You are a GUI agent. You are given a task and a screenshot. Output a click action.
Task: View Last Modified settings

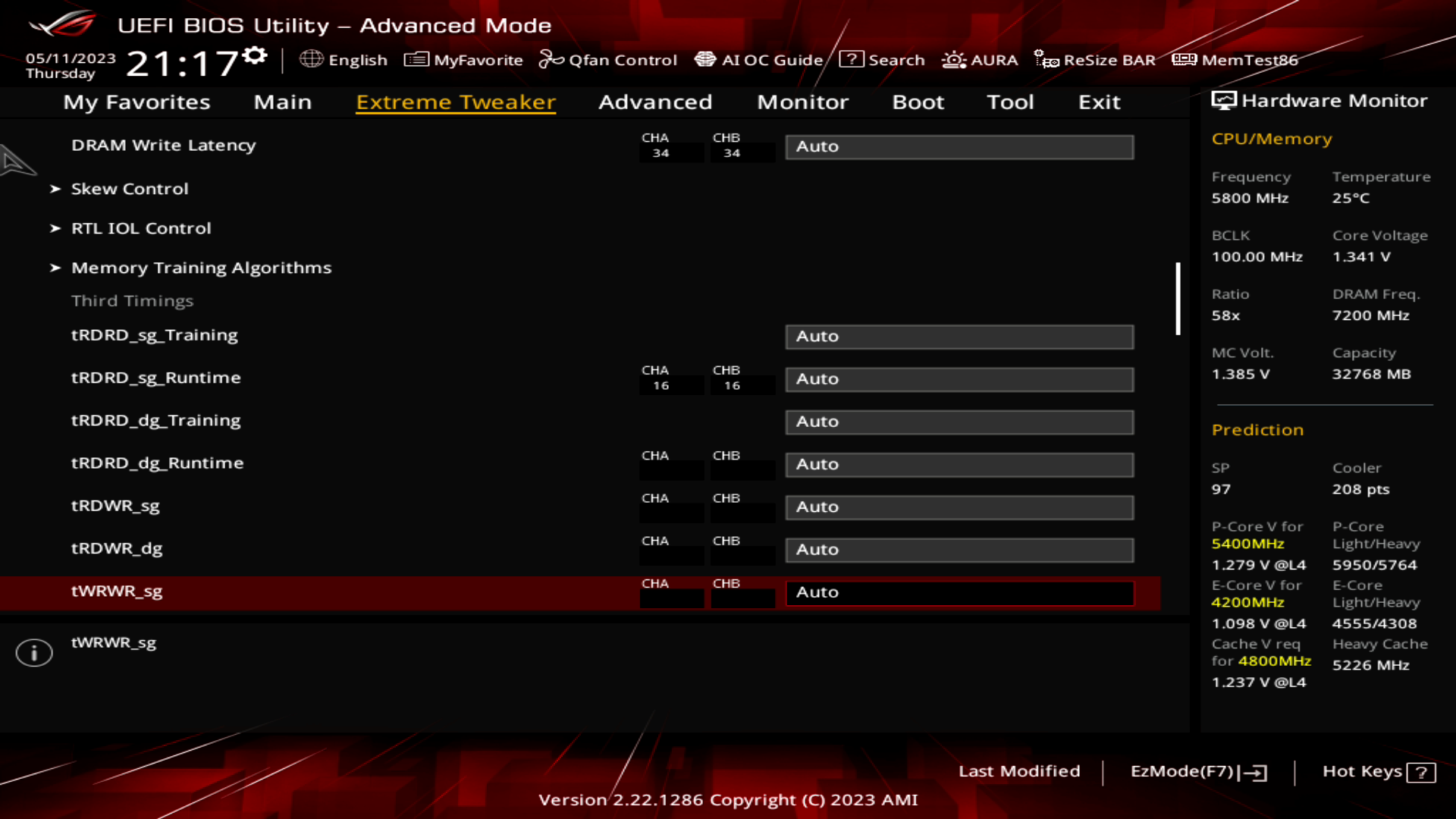pyautogui.click(x=1019, y=771)
